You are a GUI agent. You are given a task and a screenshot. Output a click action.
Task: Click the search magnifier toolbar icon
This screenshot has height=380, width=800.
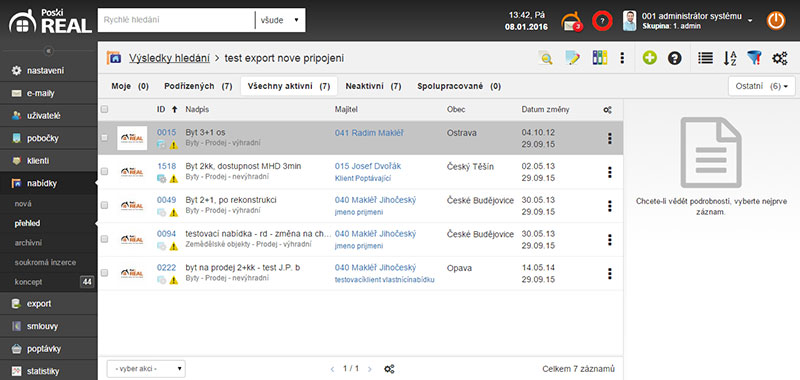coord(546,58)
